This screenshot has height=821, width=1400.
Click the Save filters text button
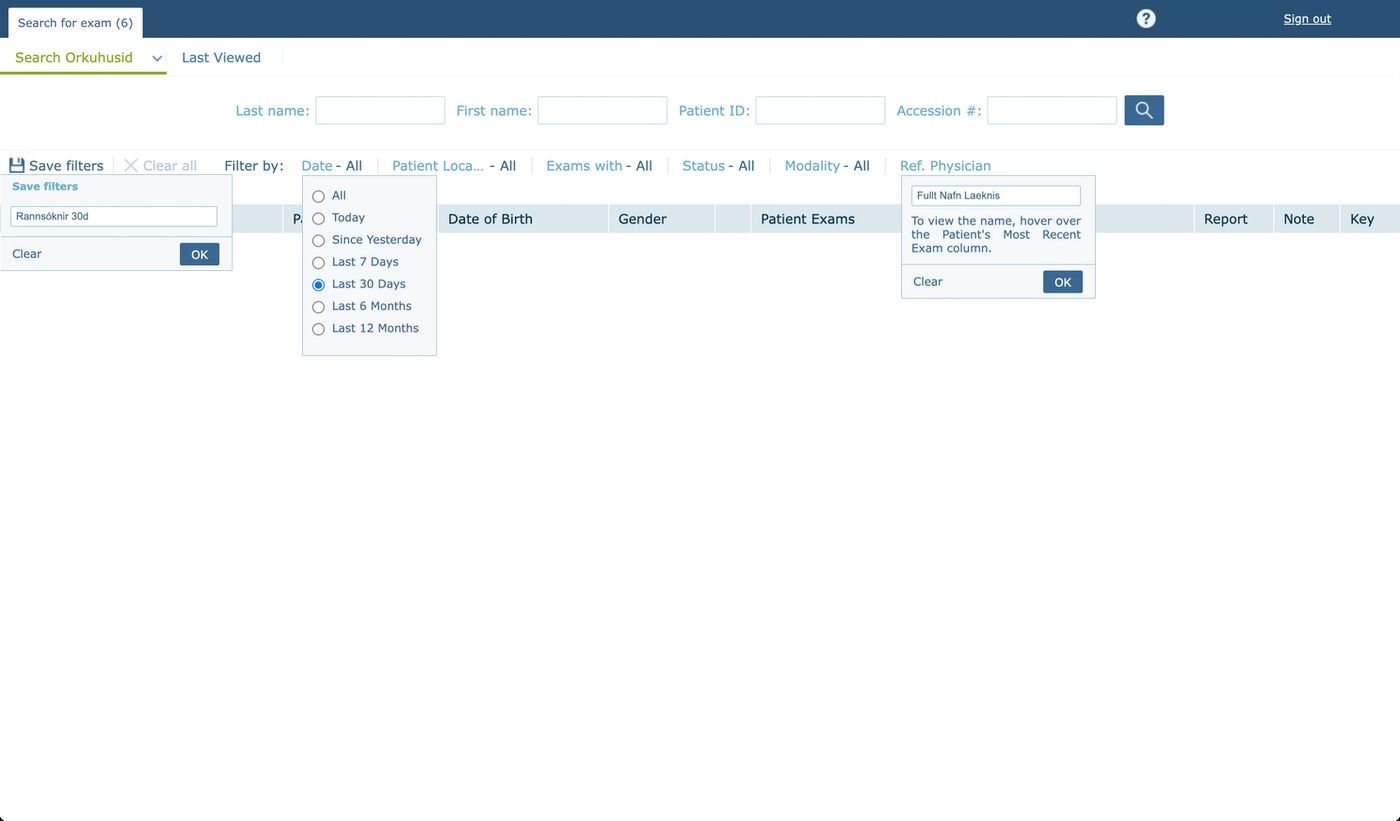(x=66, y=165)
